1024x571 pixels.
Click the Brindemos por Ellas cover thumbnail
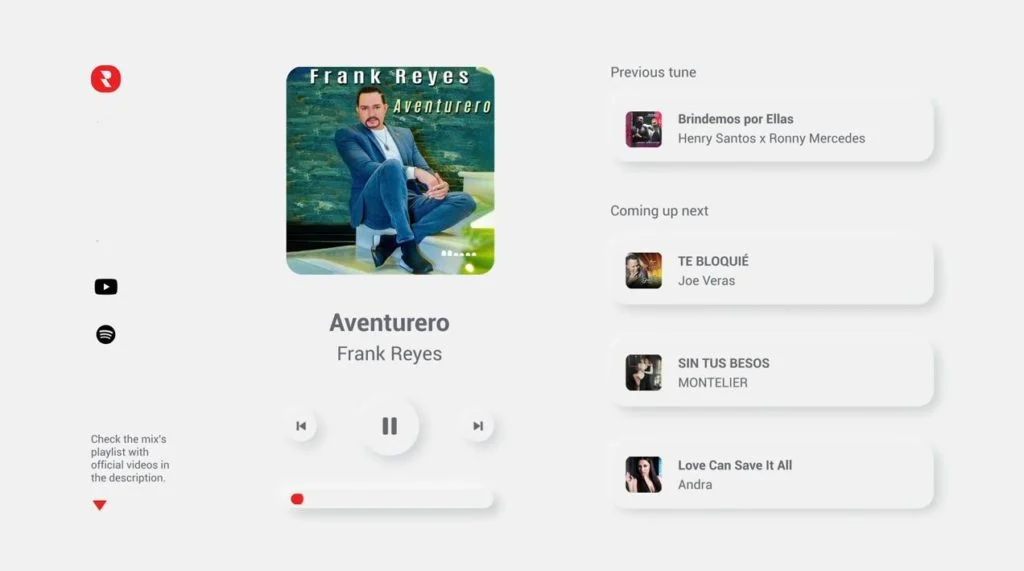tap(644, 129)
